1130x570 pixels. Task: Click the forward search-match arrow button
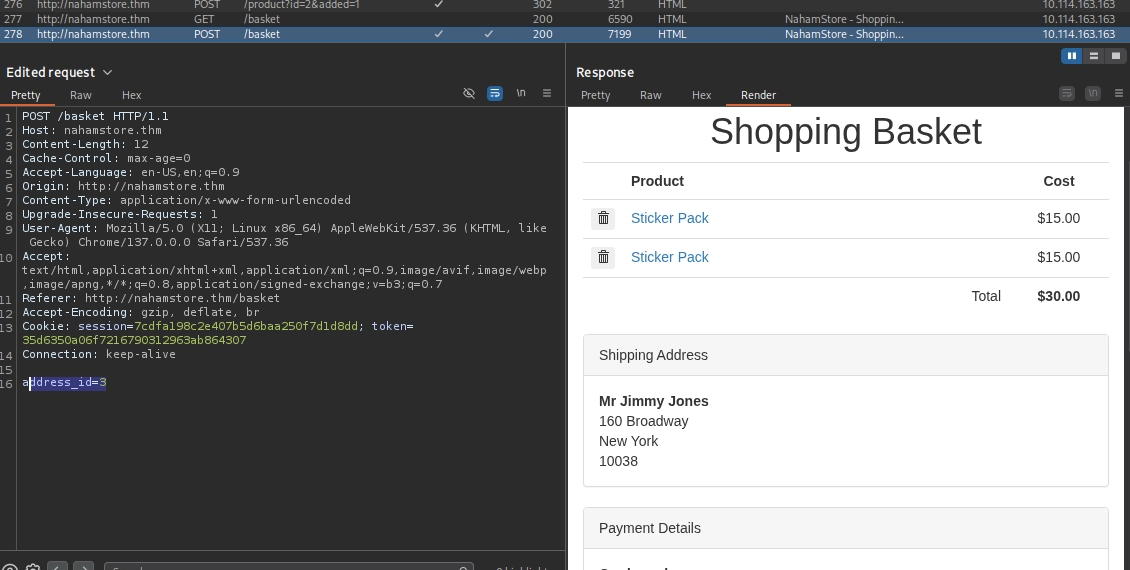[x=84, y=566]
